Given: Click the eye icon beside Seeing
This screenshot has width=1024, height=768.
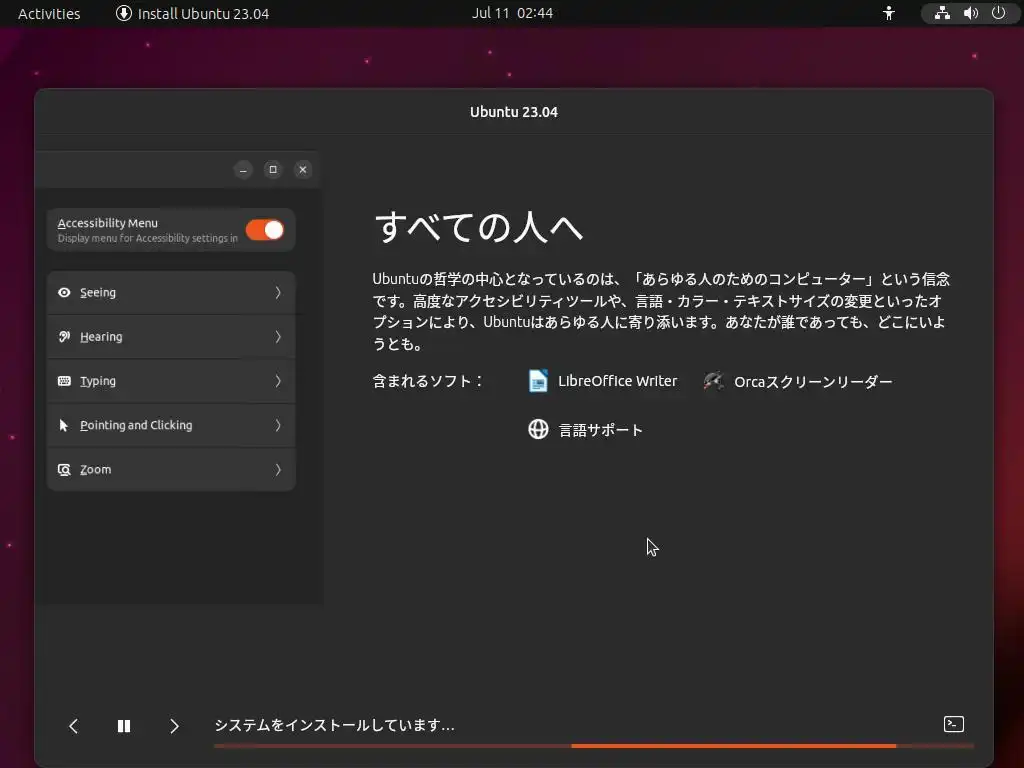Looking at the screenshot, I should pos(64,293).
